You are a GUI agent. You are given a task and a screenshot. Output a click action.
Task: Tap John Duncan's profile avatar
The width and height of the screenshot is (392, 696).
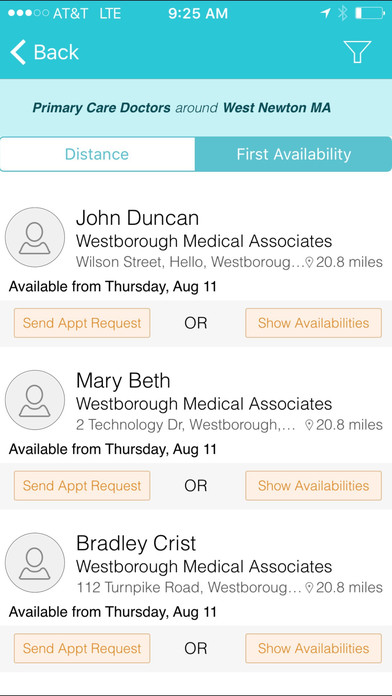pyautogui.click(x=35, y=237)
